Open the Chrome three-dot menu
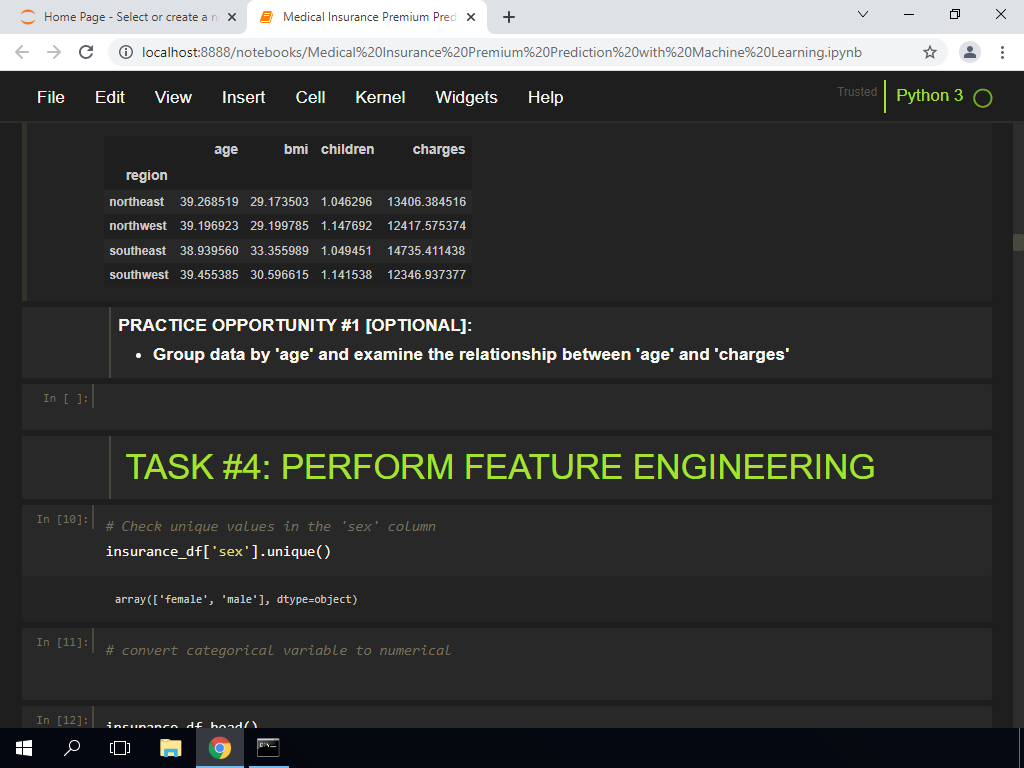The height and width of the screenshot is (768, 1024). (1002, 52)
